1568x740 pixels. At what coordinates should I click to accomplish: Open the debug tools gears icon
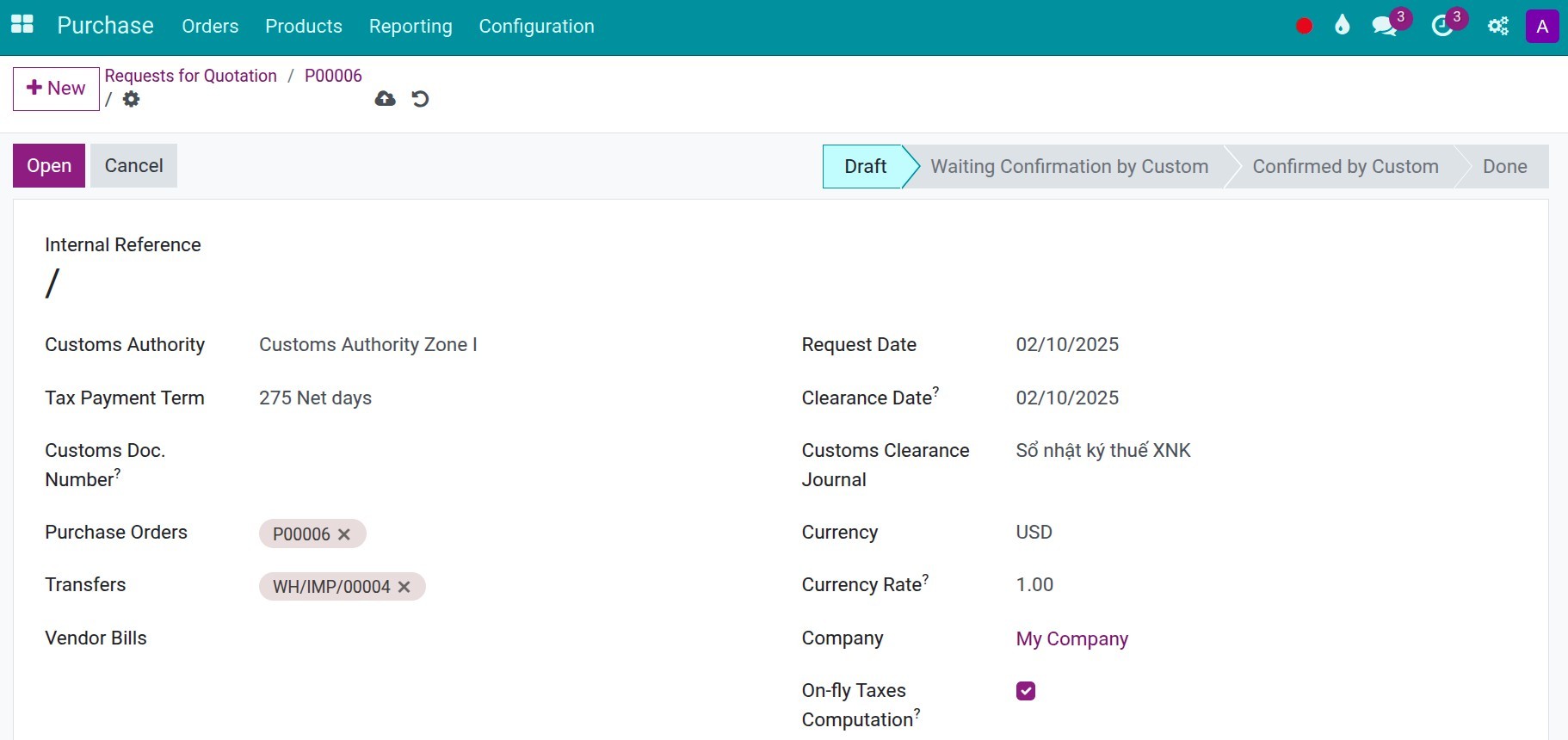click(x=1497, y=26)
